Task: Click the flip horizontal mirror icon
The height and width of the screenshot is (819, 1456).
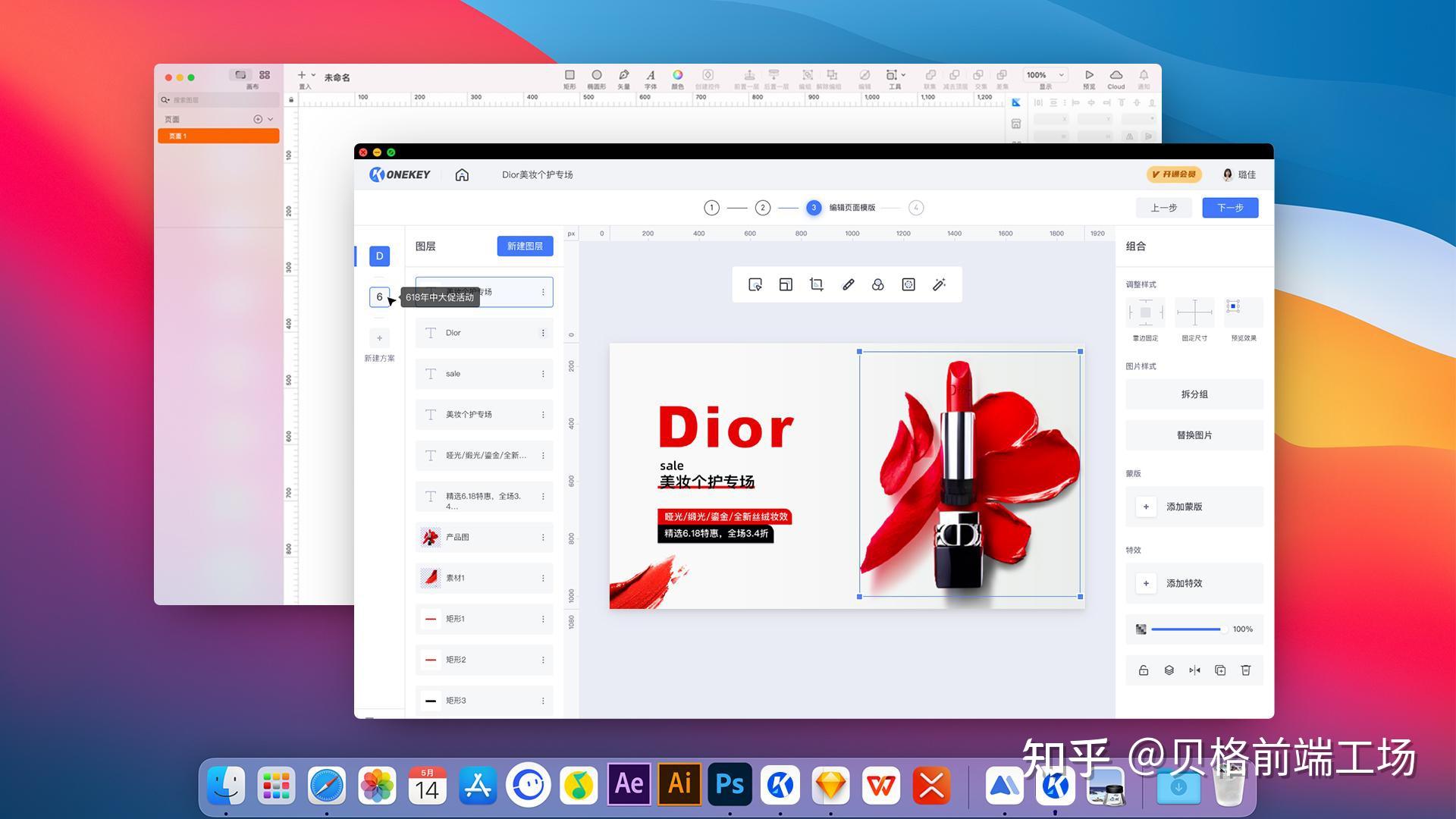Action: pos(1194,670)
